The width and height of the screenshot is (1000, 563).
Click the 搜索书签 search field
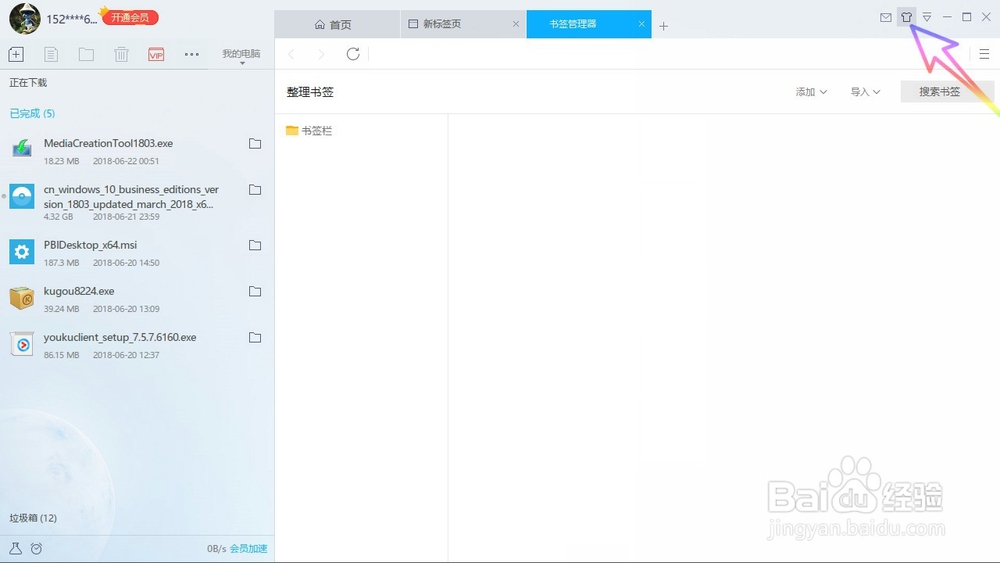pos(947,92)
